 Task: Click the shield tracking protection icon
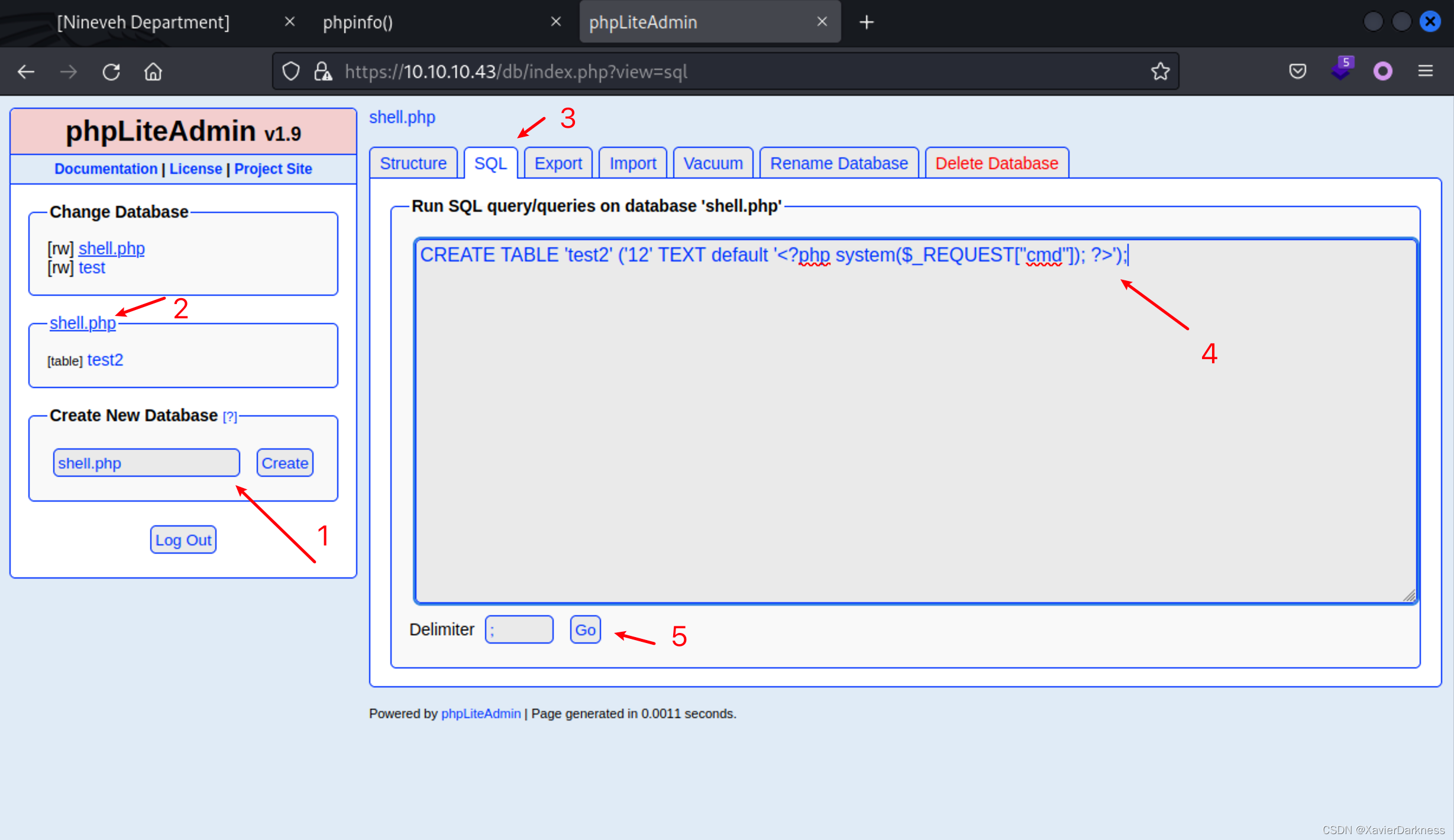pos(290,72)
